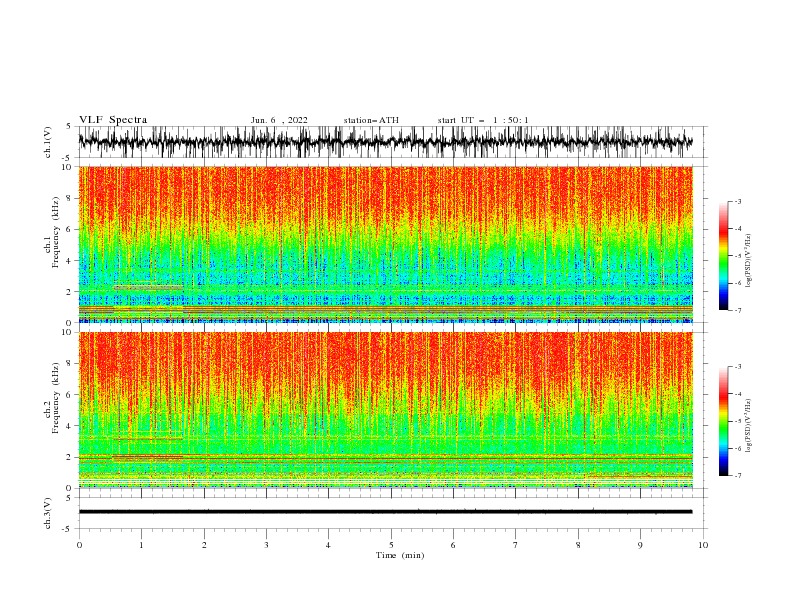Screen dimensions: 792x612
Task: Click the ch.3 flat waveform trace
Action: 385,512
